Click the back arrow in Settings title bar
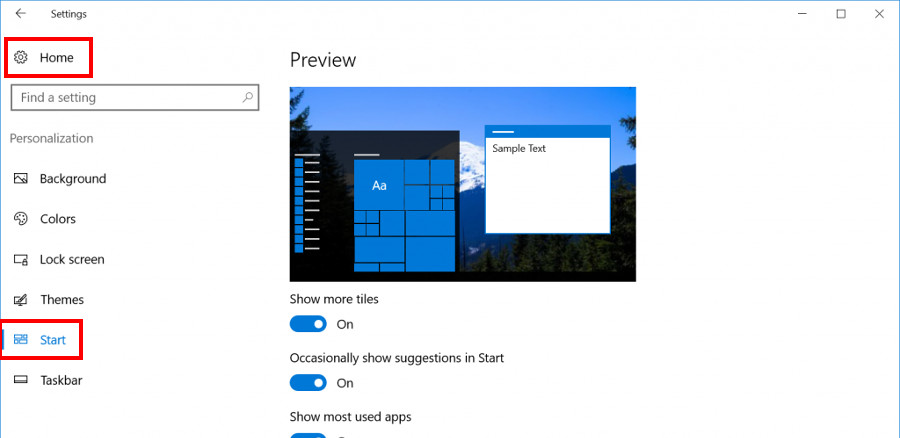The height and width of the screenshot is (438, 900). pos(21,14)
